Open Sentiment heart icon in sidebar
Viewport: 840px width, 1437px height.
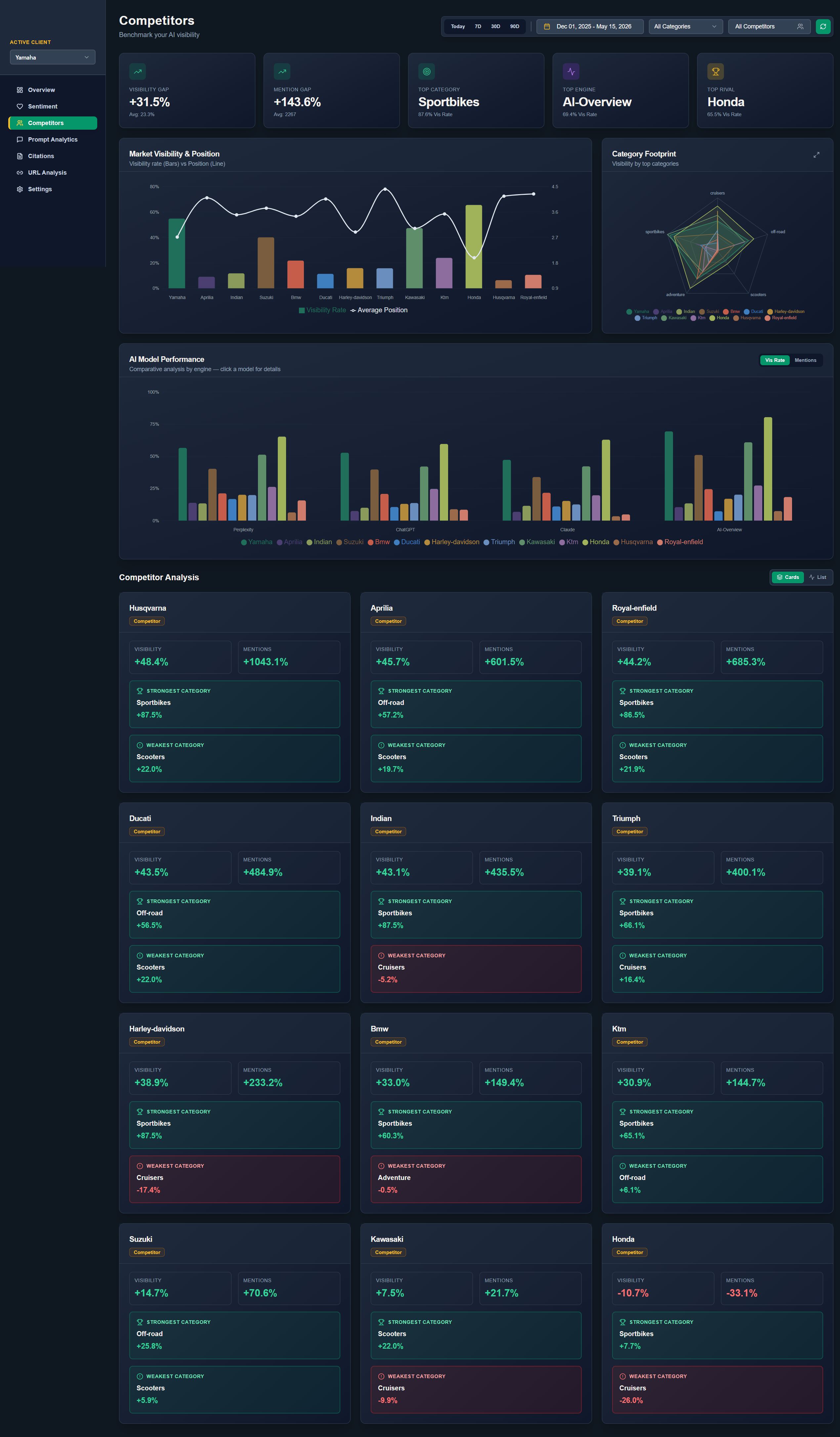point(20,107)
